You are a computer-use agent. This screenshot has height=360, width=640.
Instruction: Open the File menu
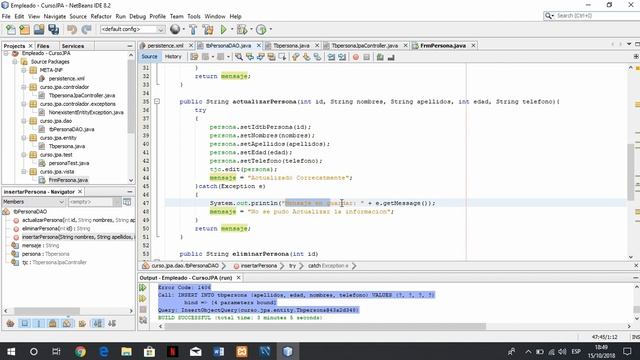coord(6,16)
